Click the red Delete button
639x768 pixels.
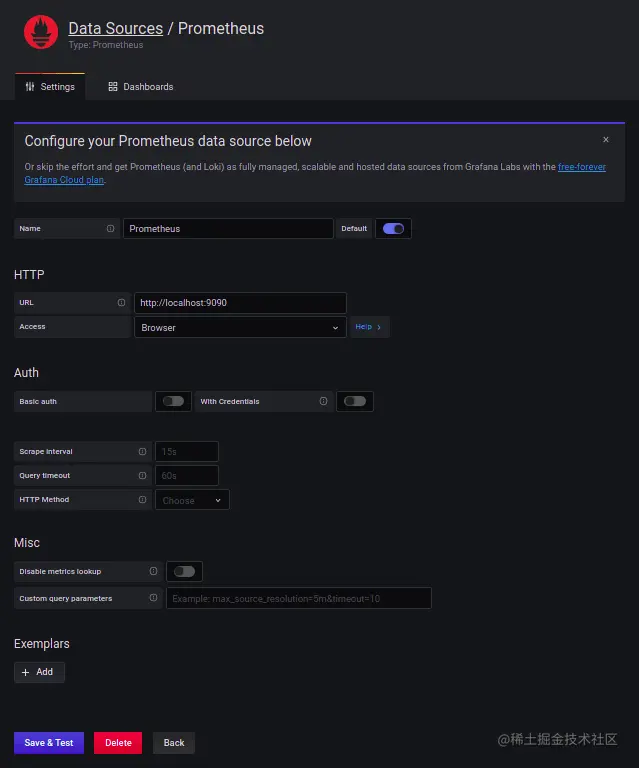118,743
